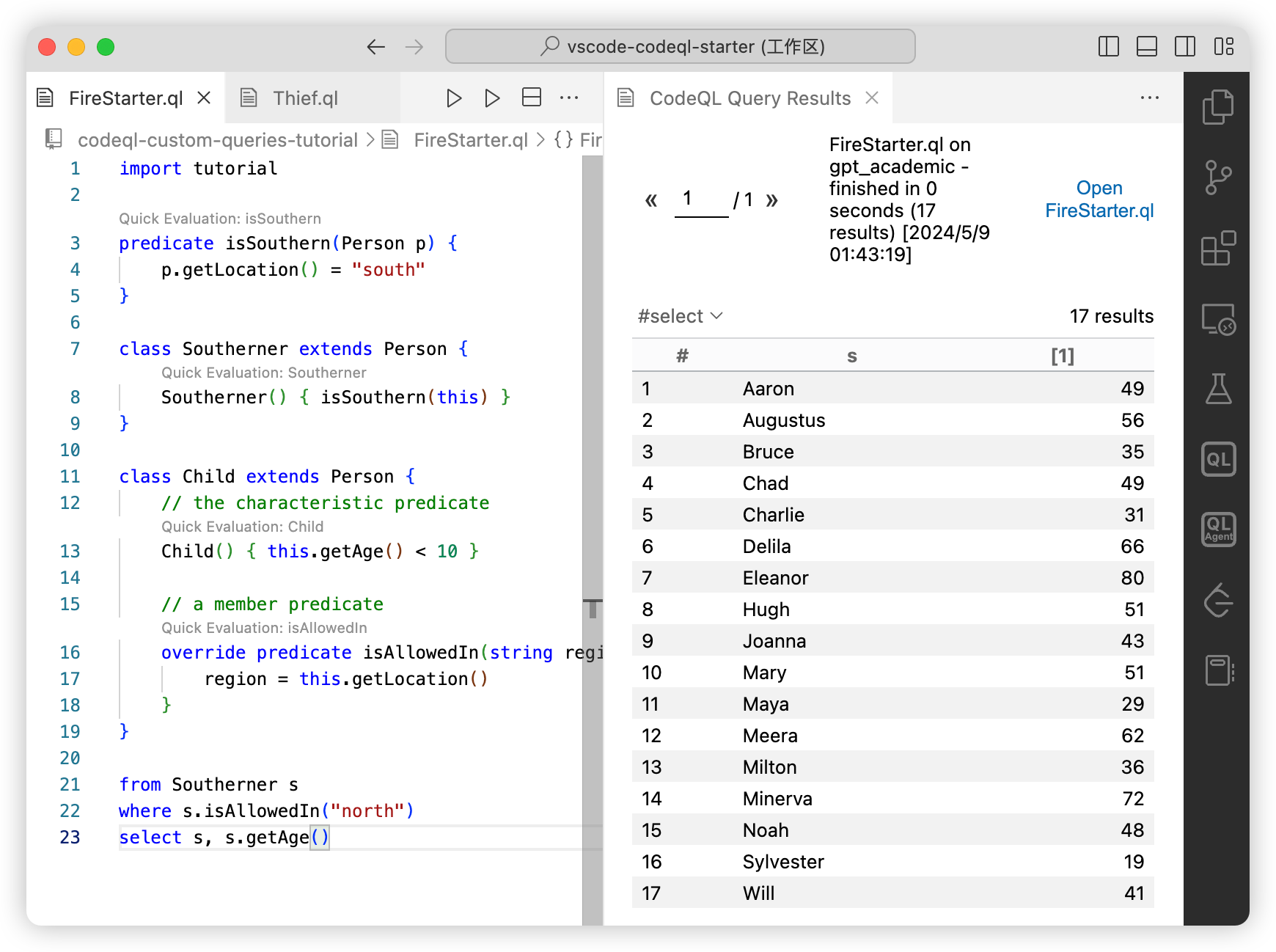Click the "north" string on line 22
The image size is (1276, 952).
367,811
